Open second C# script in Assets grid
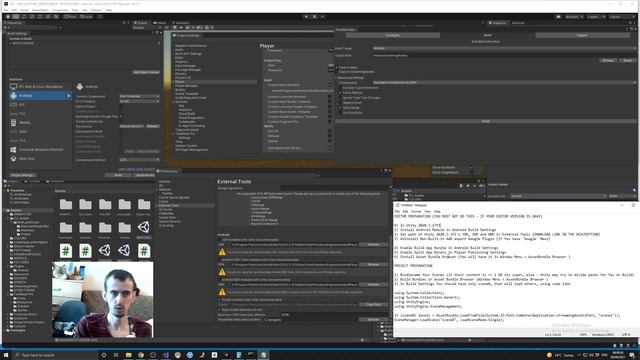Image resolution: width=640 pixels, height=360 pixels. pyautogui.click(x=85, y=251)
